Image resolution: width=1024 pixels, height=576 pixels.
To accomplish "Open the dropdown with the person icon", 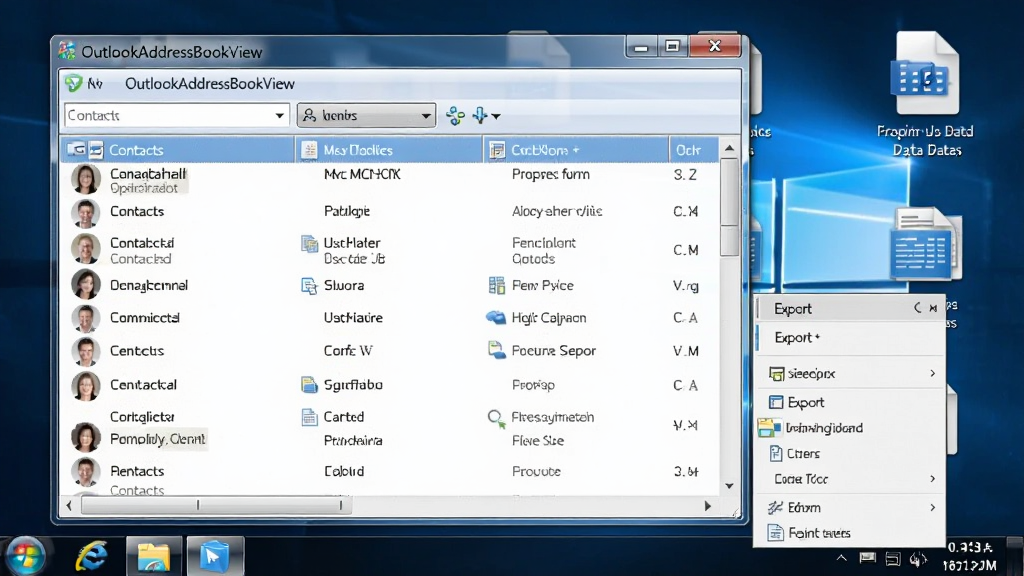I will pyautogui.click(x=366, y=116).
